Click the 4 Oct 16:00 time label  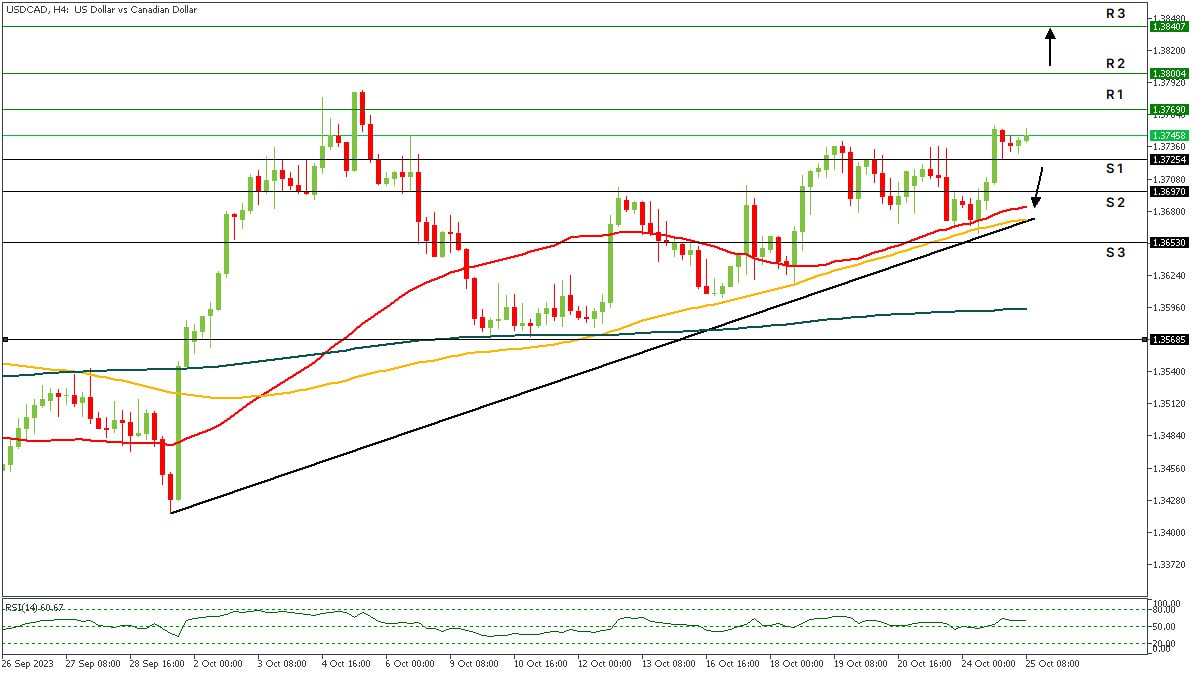pos(348,663)
